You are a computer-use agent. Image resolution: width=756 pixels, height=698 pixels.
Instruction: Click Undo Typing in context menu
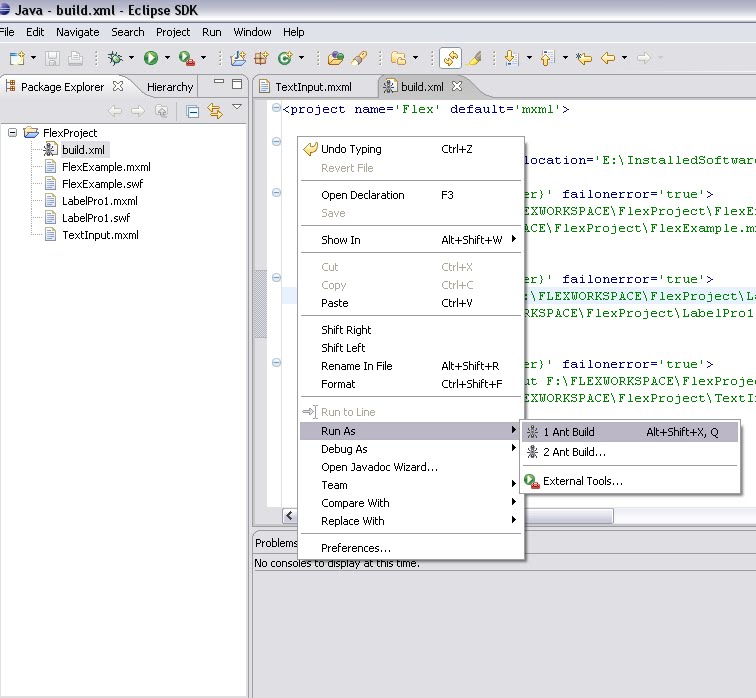pyautogui.click(x=411, y=149)
